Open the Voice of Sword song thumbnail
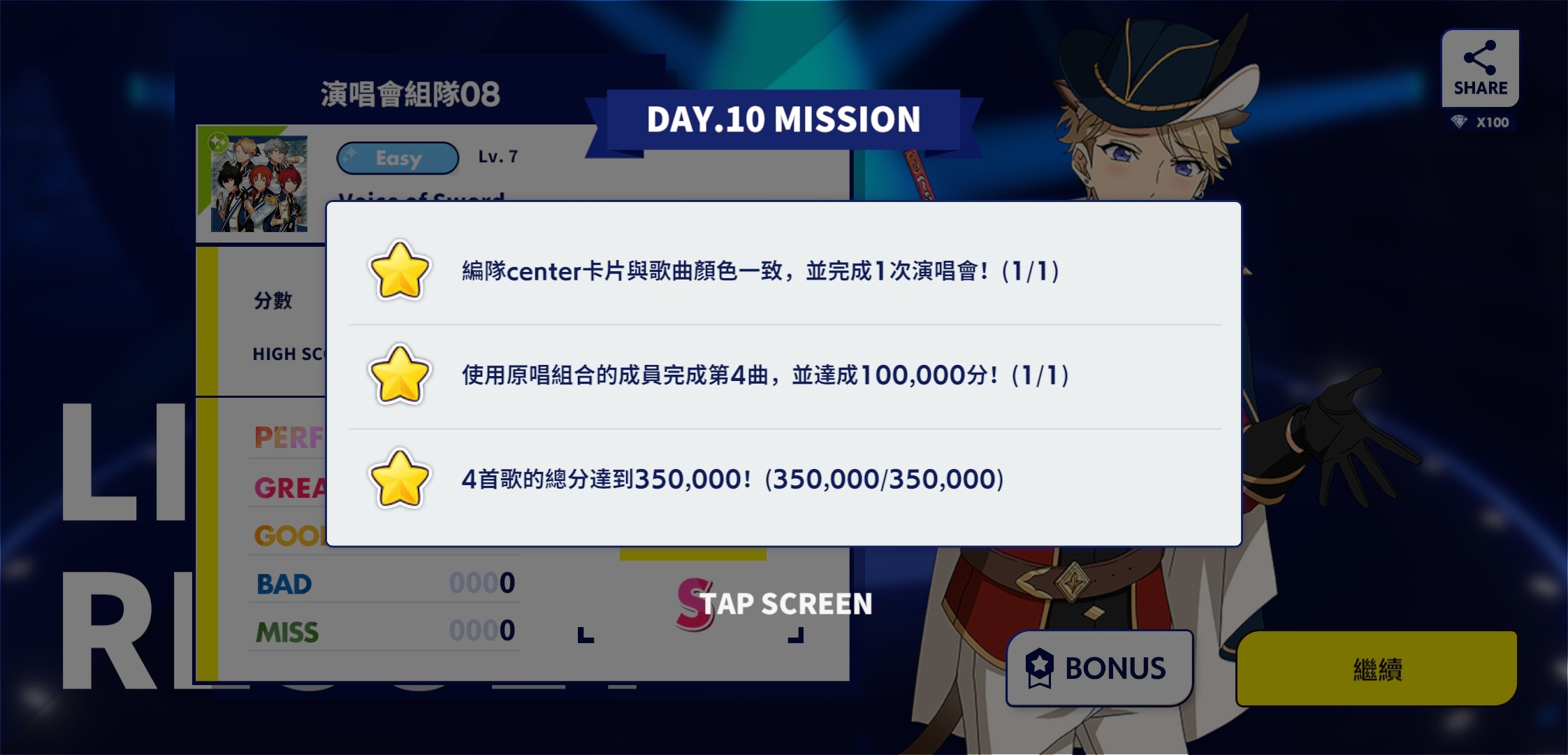 tap(259, 184)
